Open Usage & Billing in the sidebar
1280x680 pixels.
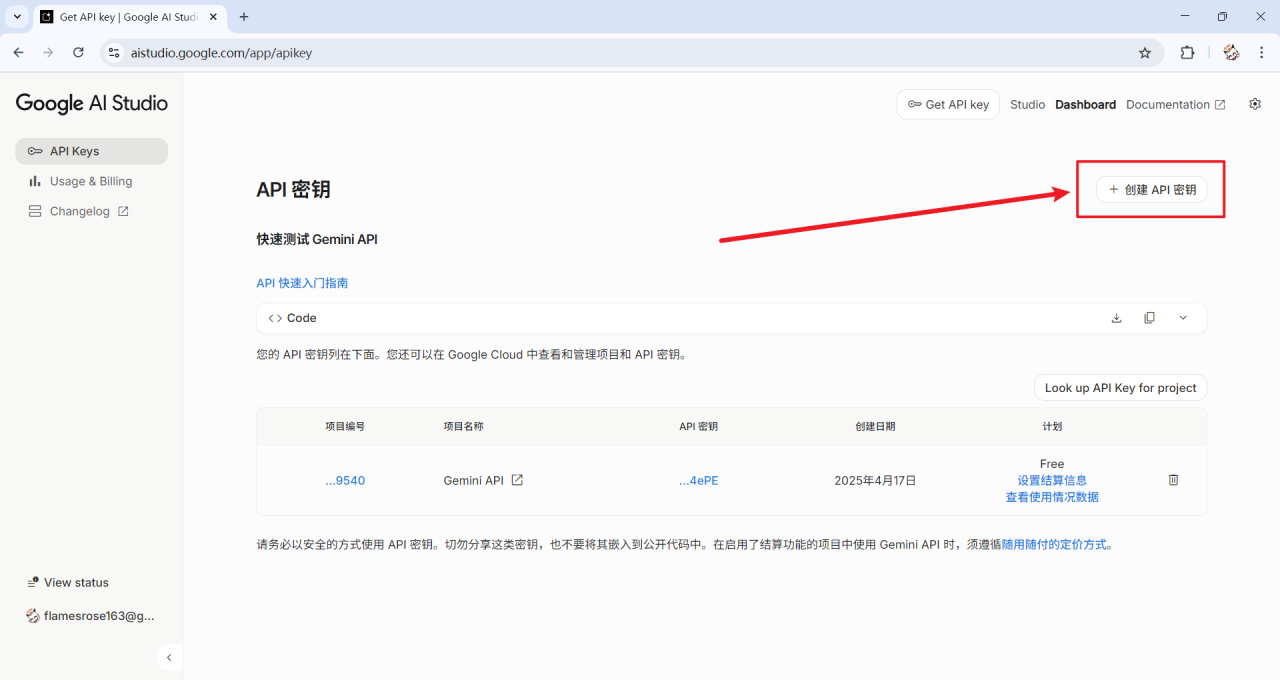click(92, 181)
